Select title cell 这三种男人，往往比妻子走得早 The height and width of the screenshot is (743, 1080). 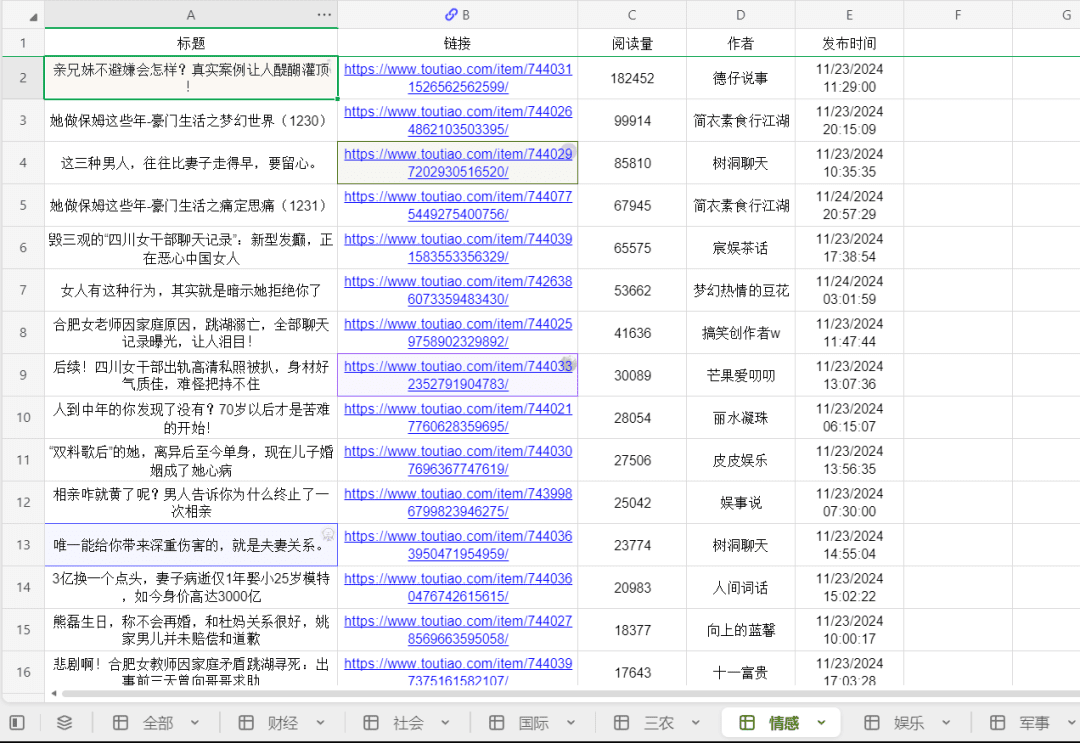pyautogui.click(x=191, y=163)
